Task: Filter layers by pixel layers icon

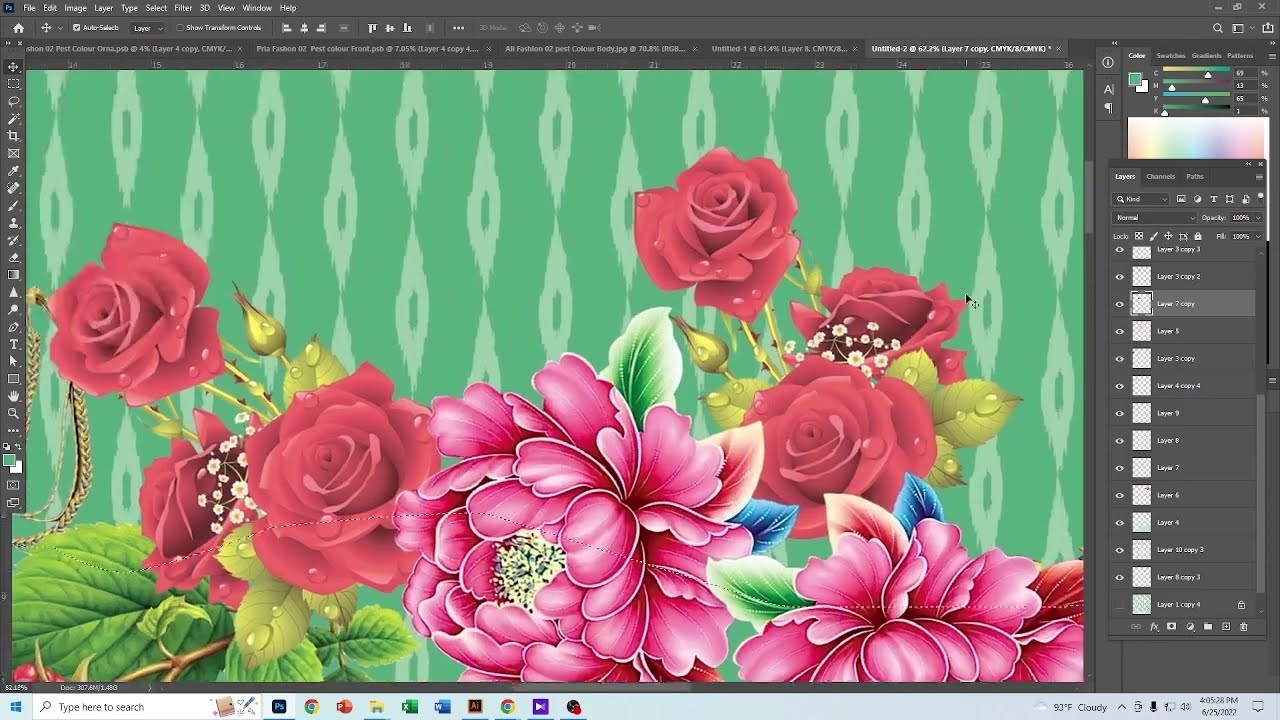Action: 1181,199
